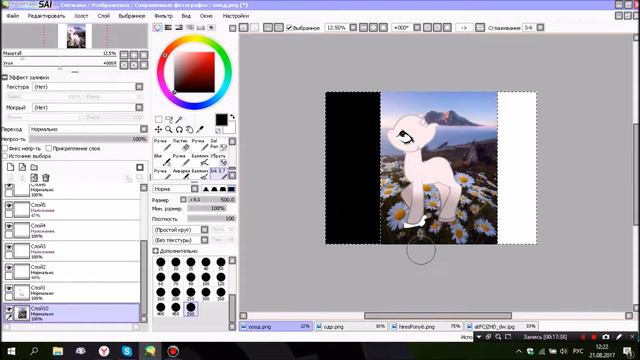Viewport: 640px width, 360px height.
Task: Open the Файл menu
Action: pos(13,16)
